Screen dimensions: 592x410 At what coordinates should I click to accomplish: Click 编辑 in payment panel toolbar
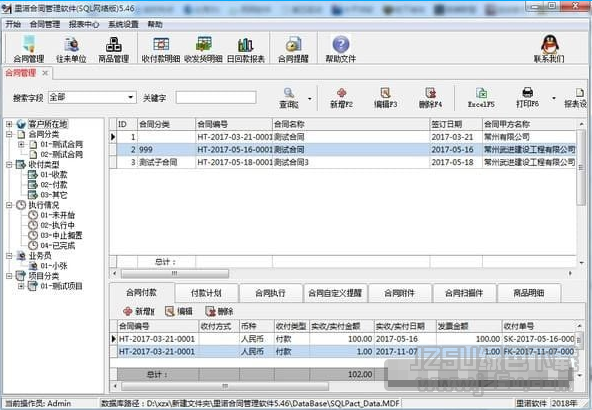point(179,311)
